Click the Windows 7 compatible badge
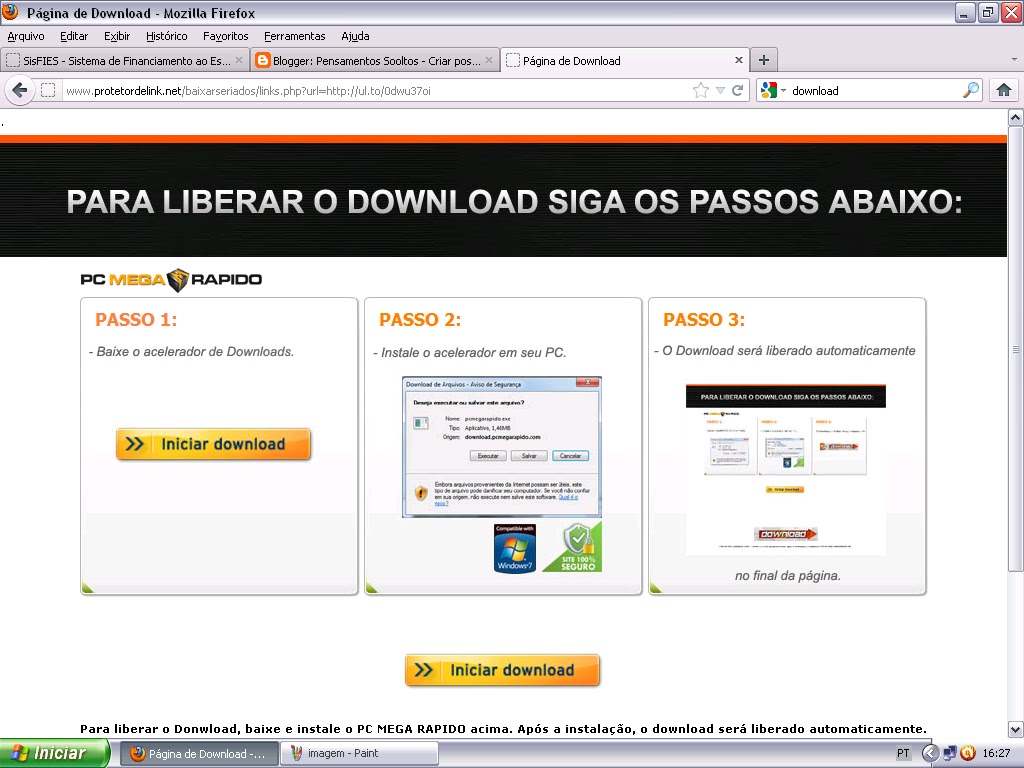This screenshot has width=1024, height=768. coord(515,548)
